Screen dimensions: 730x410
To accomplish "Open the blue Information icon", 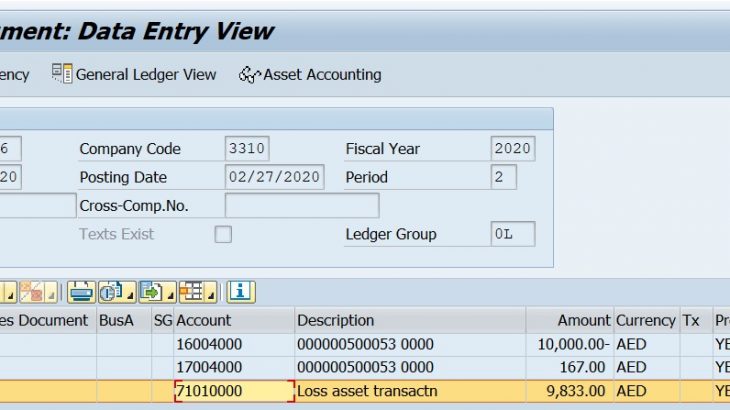I will click(241, 292).
